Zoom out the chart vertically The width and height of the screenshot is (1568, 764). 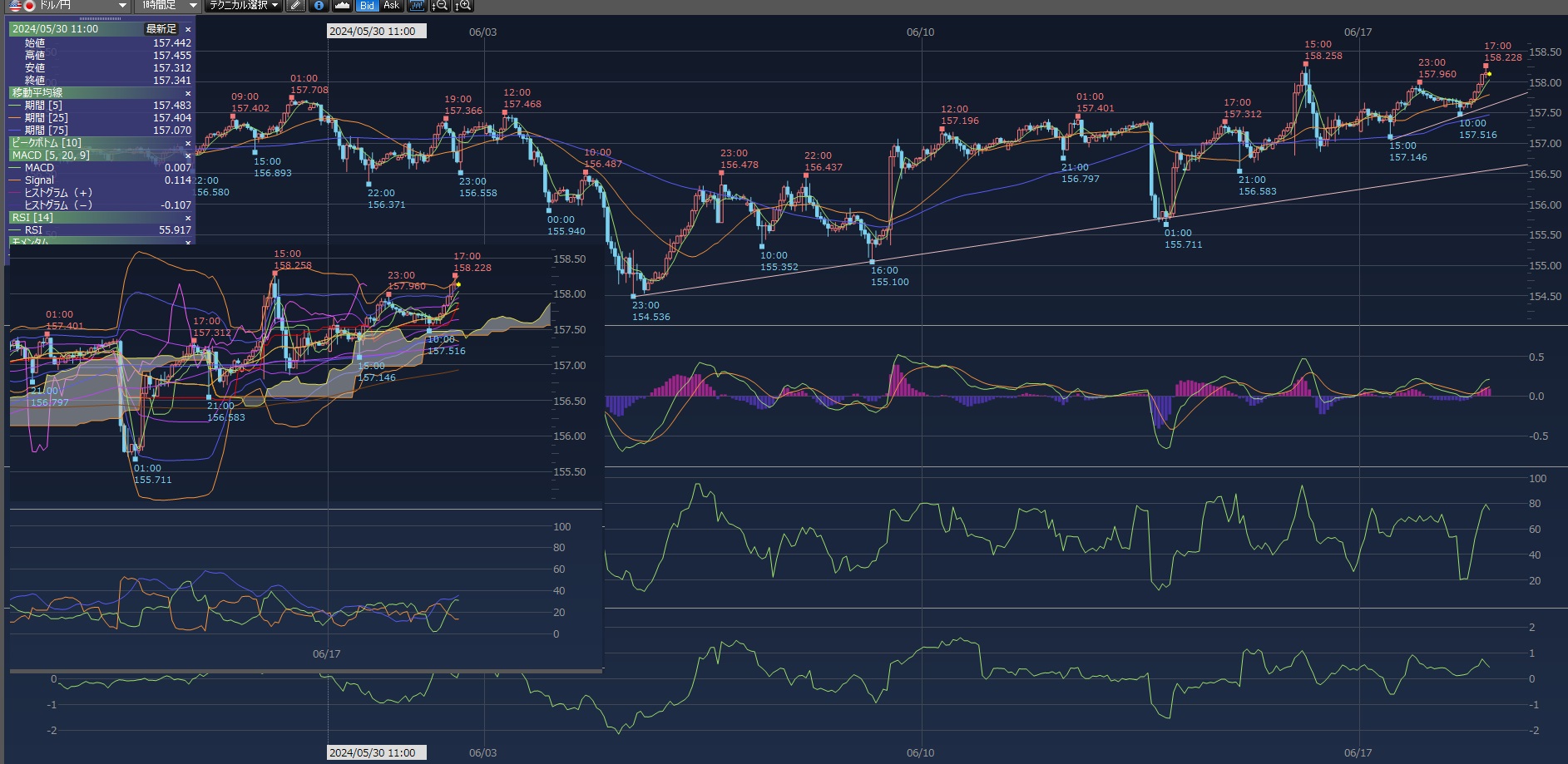click(440, 5)
